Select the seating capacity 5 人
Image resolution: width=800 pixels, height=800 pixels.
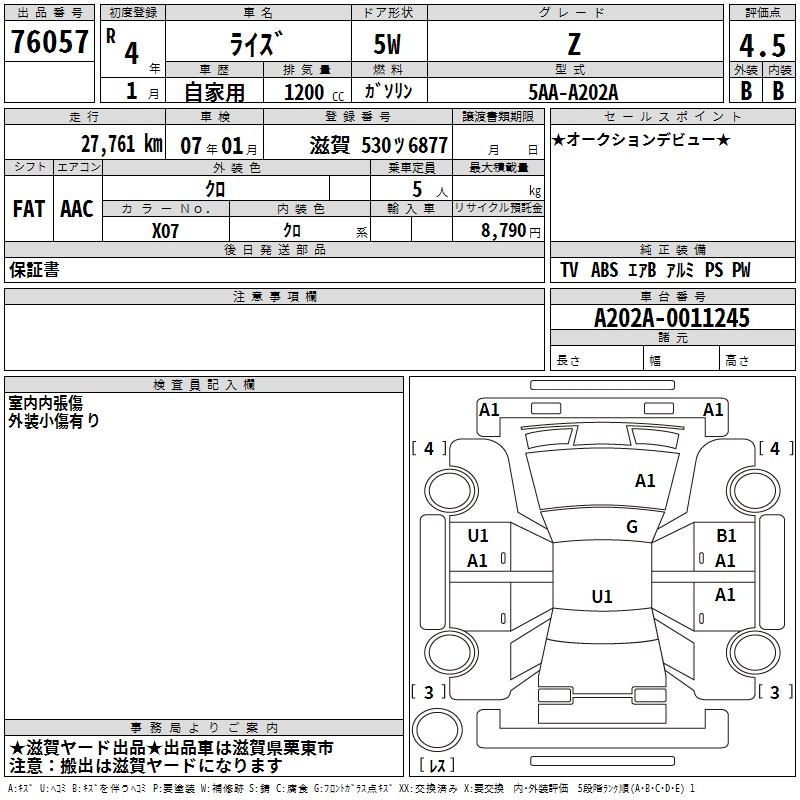pyautogui.click(x=430, y=189)
